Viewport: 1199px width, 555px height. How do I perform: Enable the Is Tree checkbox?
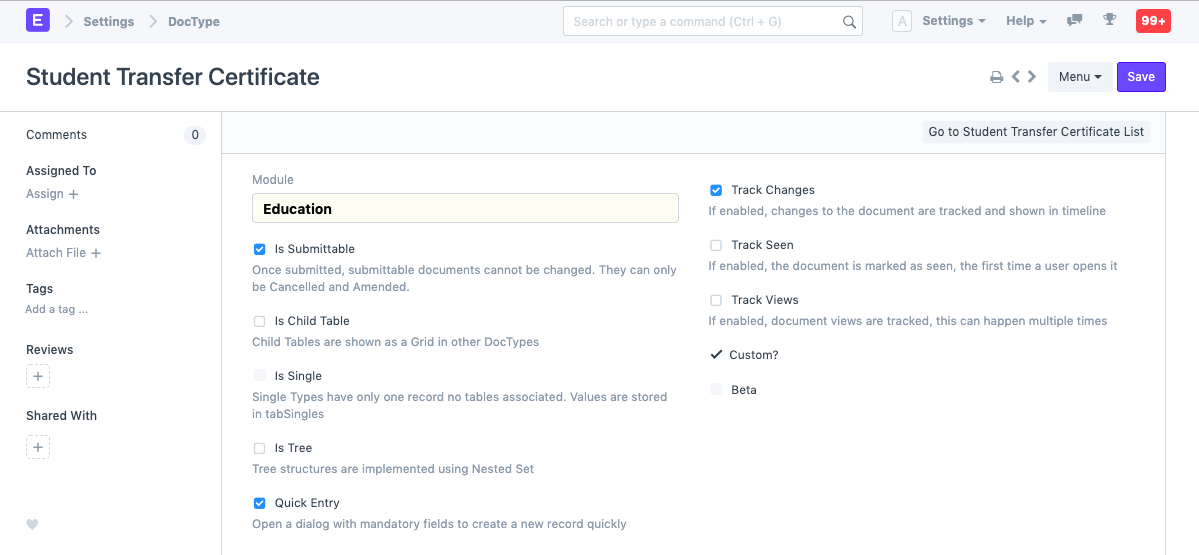point(259,448)
